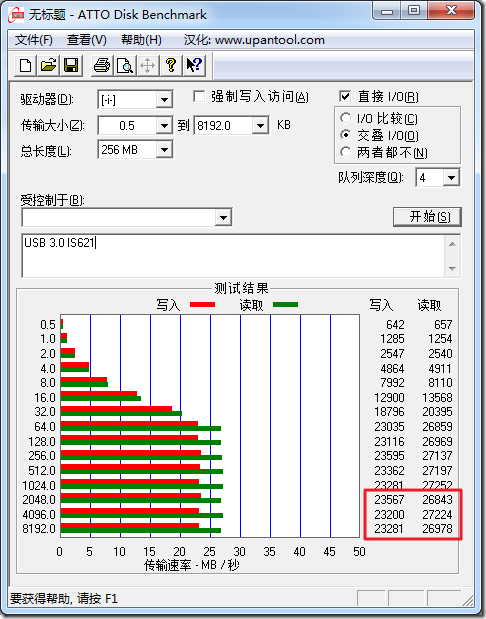Viewport: 486px width, 619px height.
Task: Toggle the 直接 I/O checkbox
Action: [x=344, y=96]
